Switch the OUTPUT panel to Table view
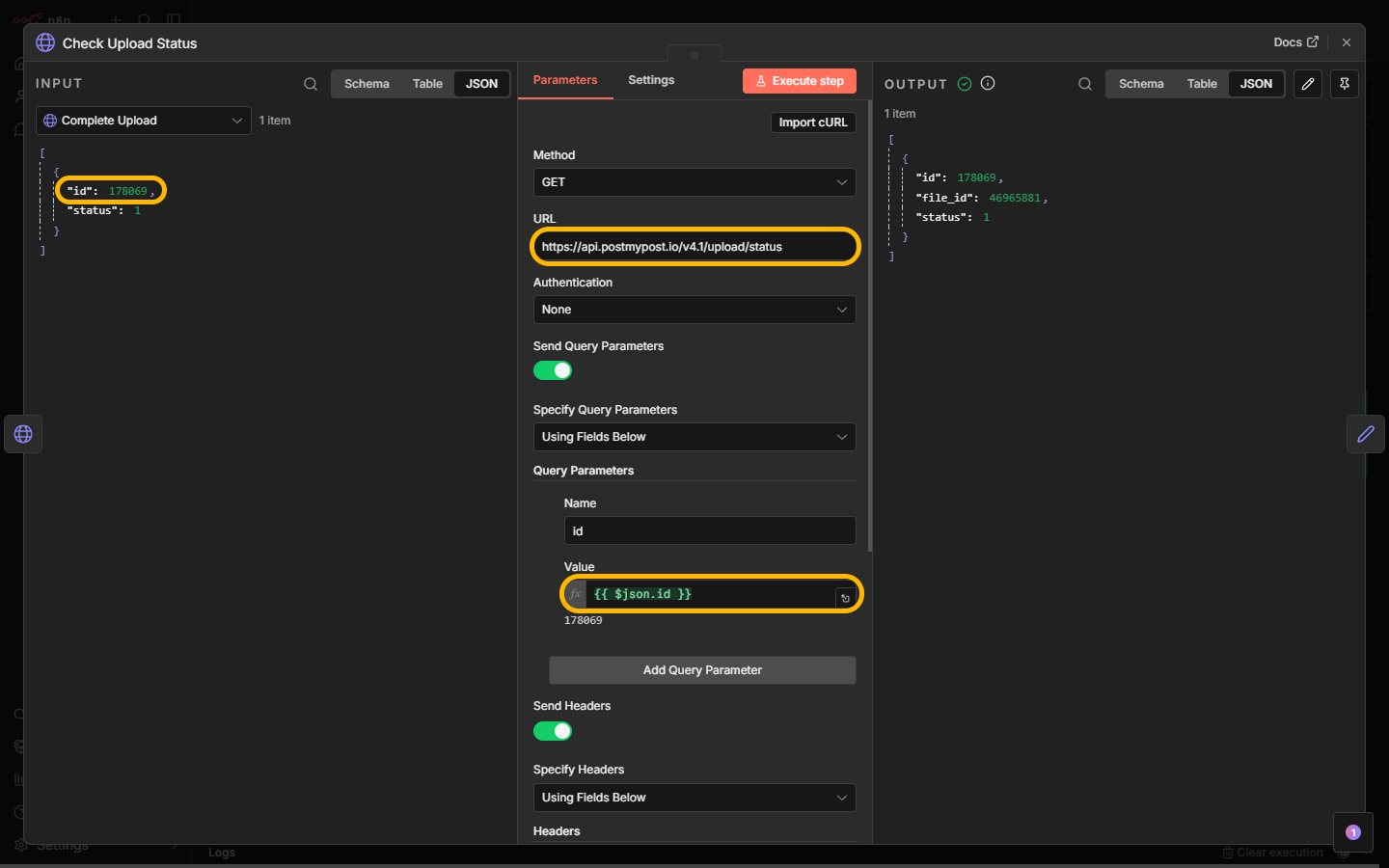1389x868 pixels. 1202,84
